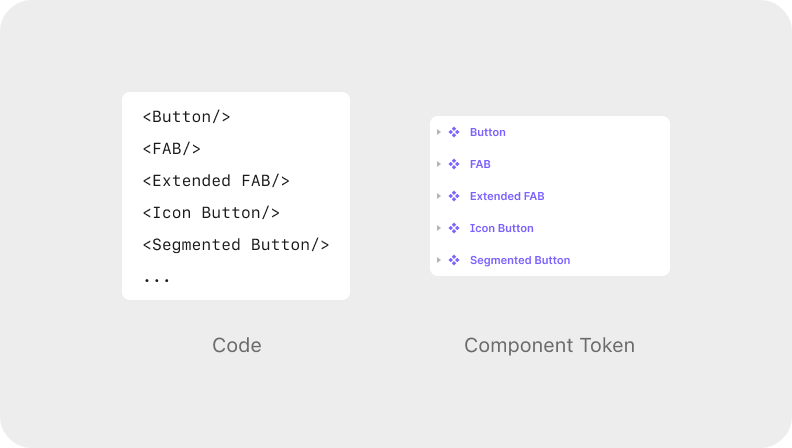Click the <Extended FAB/> code line

pos(216,181)
